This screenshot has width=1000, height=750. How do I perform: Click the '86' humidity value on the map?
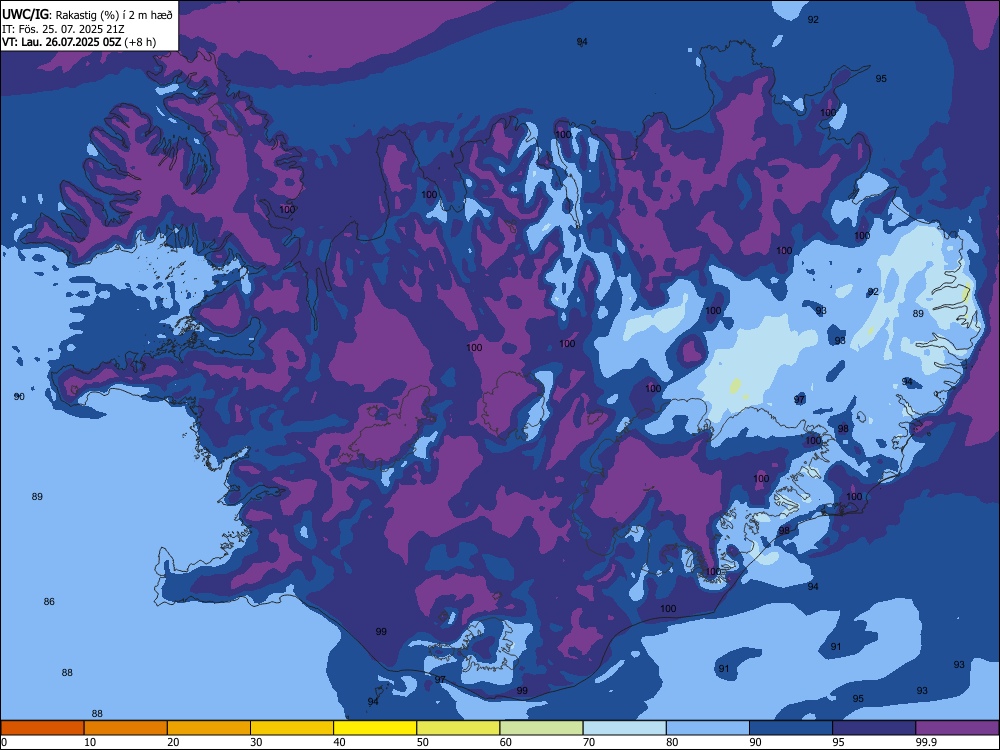[49, 601]
